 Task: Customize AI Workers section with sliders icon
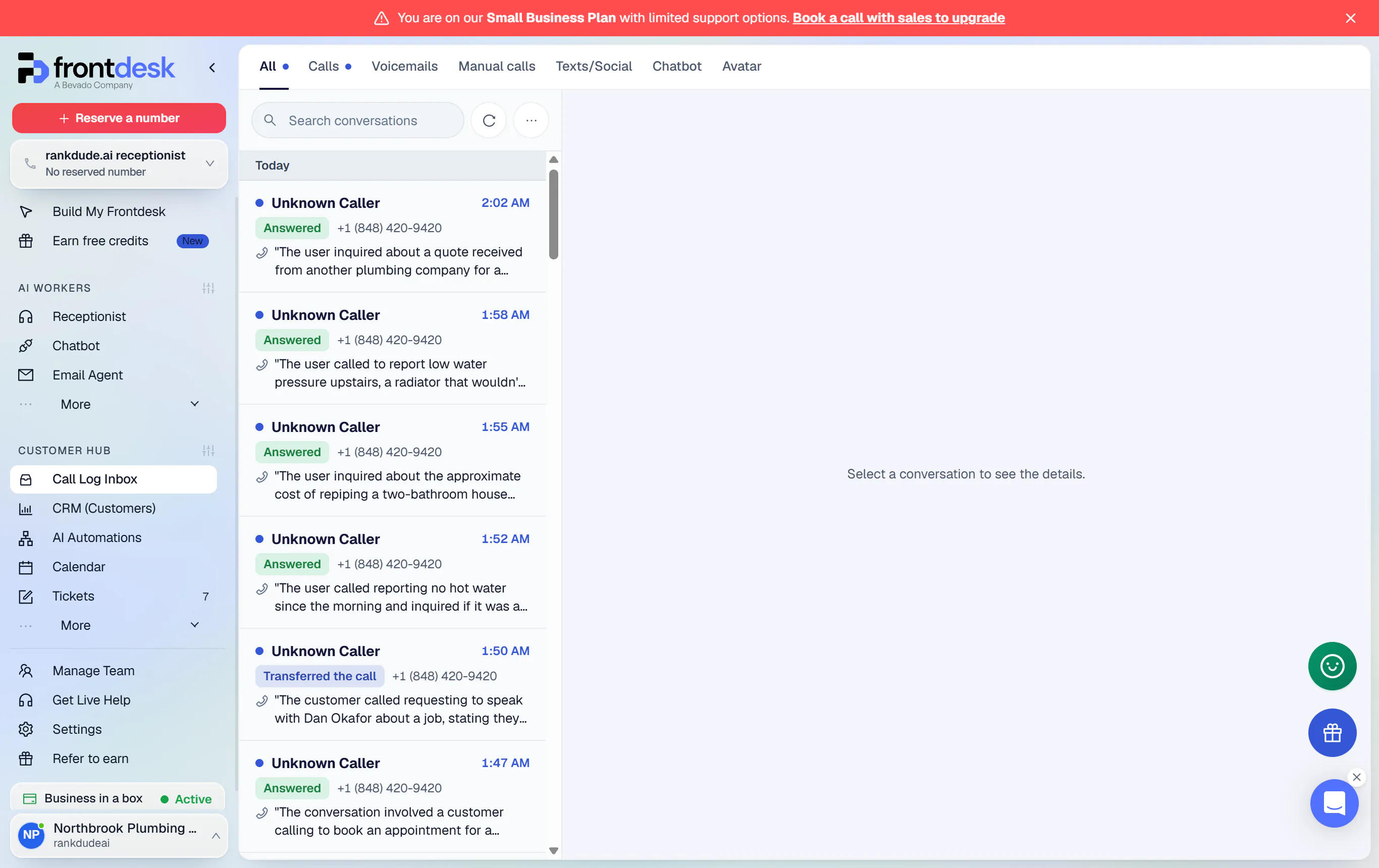208,288
